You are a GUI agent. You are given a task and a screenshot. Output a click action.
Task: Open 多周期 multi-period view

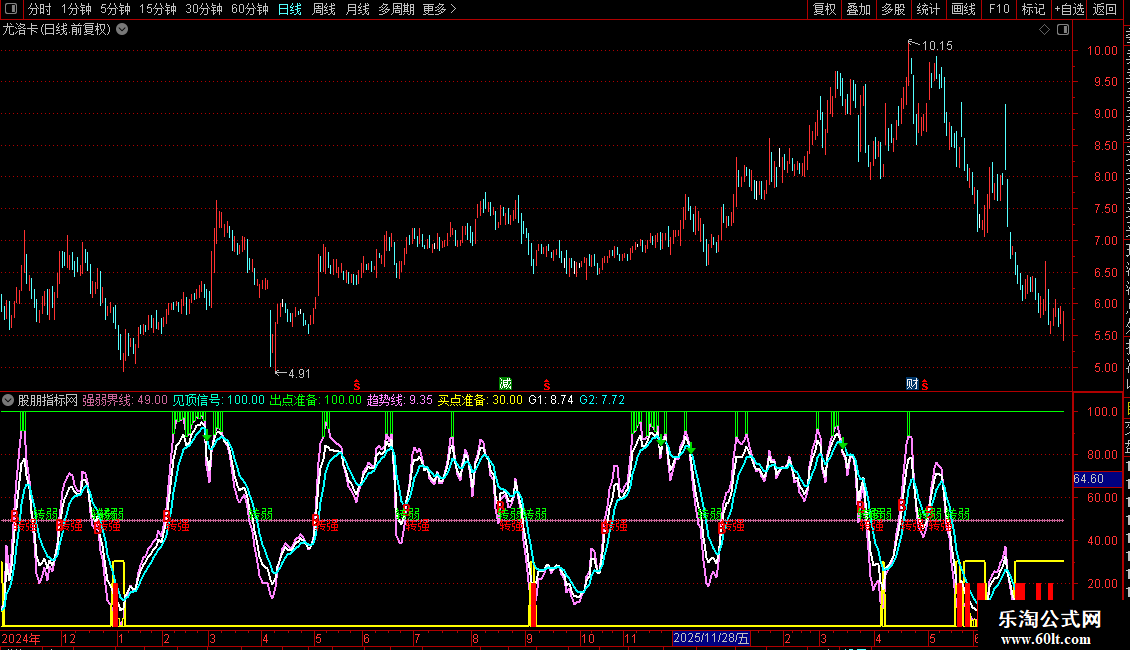coord(396,9)
